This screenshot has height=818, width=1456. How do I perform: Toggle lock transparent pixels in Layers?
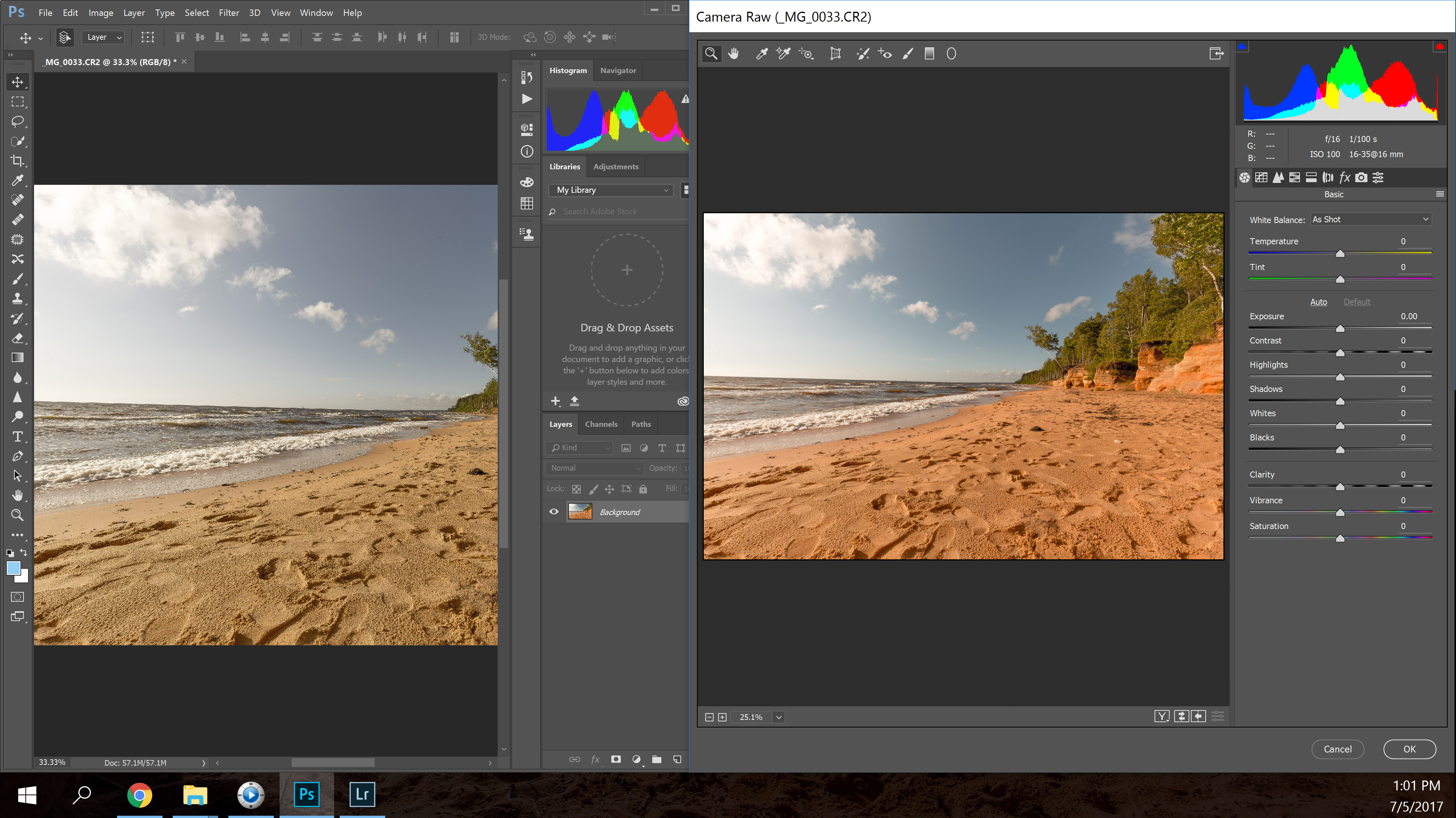(576, 489)
